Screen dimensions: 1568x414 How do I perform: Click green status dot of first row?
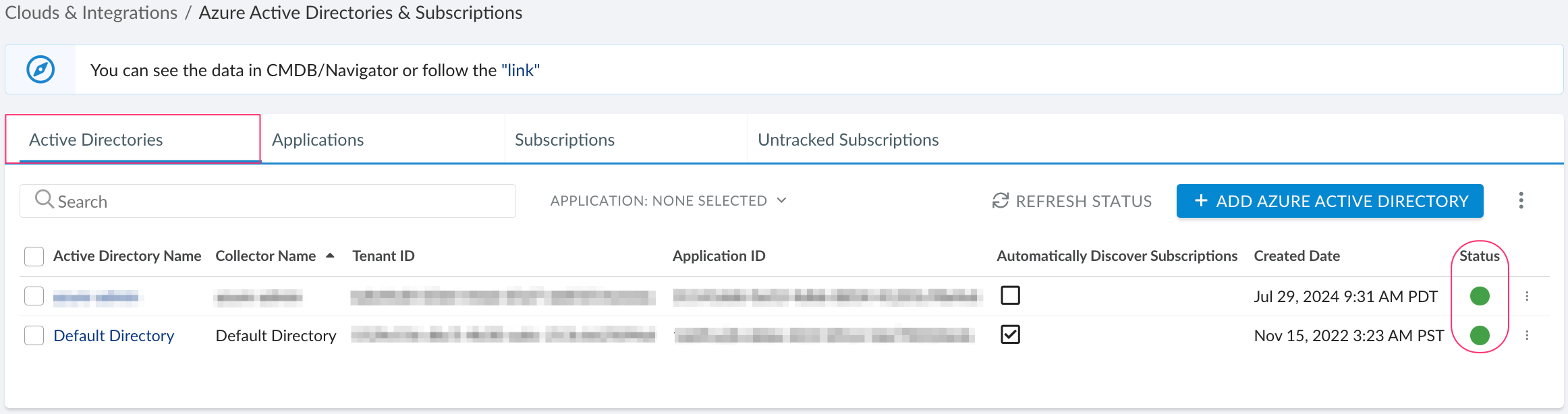[1479, 296]
